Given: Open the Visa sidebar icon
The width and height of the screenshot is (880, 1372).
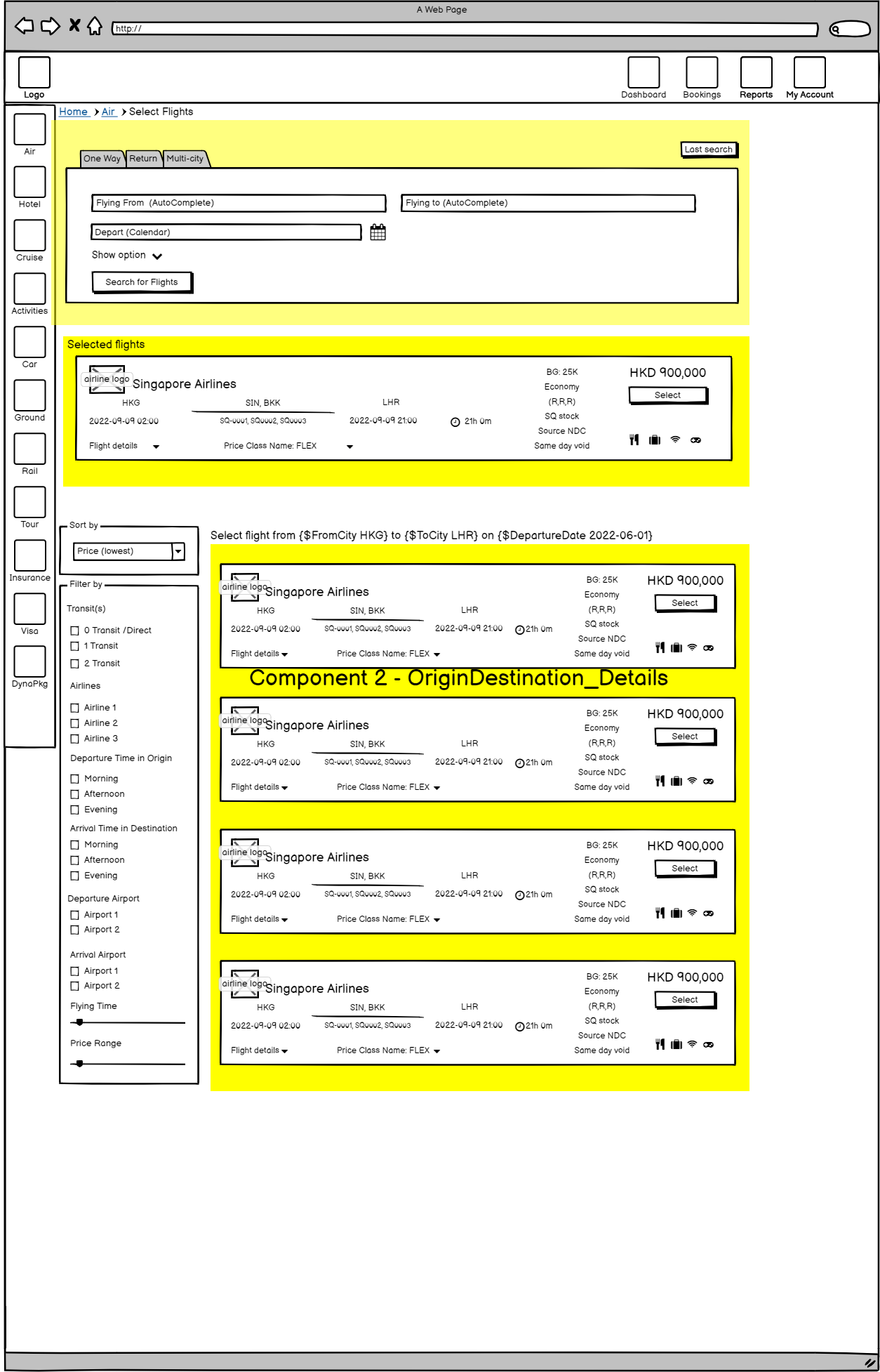Looking at the screenshot, I should pos(29,609).
